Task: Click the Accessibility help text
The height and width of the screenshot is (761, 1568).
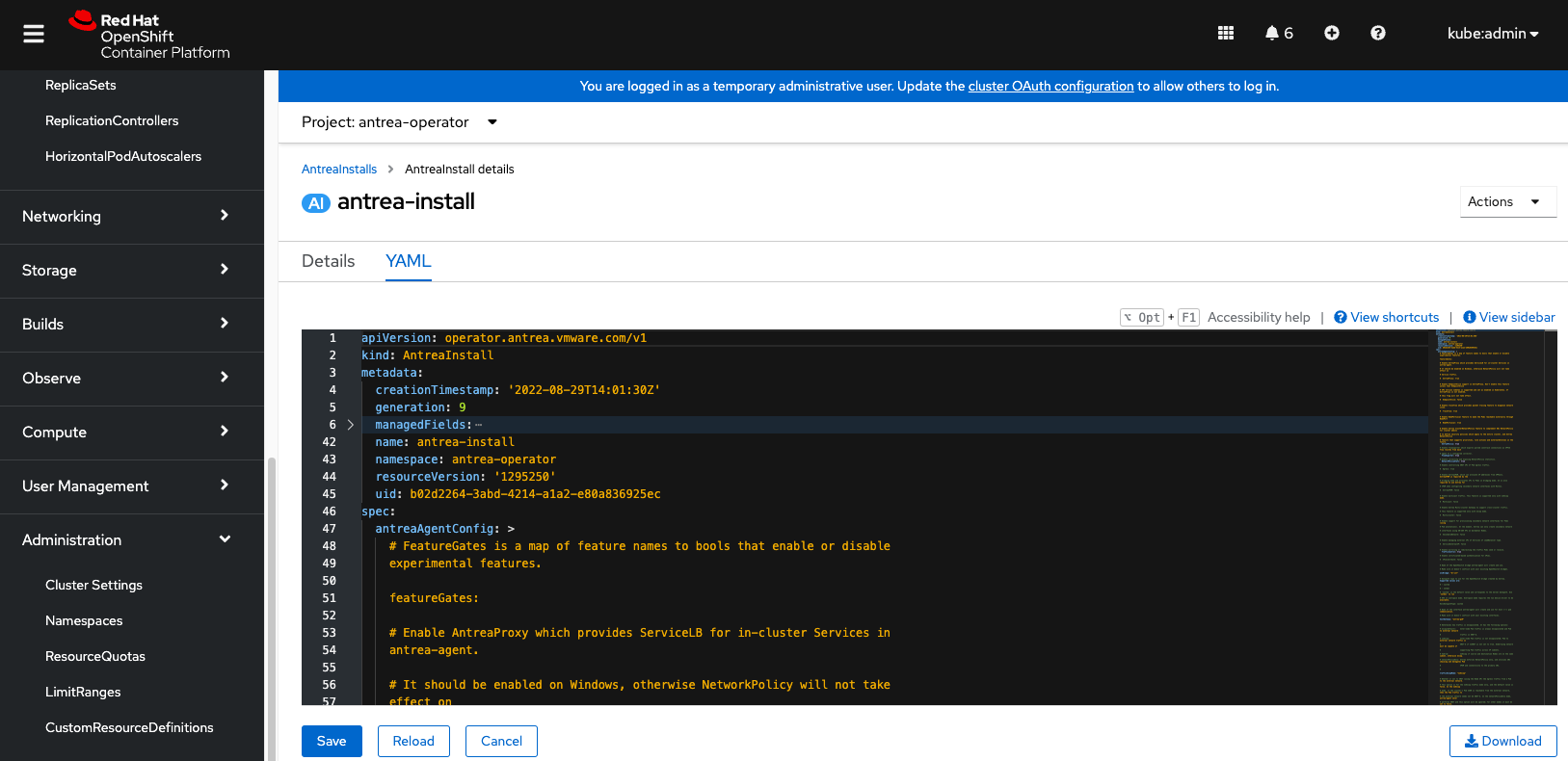Action: pos(1259,317)
